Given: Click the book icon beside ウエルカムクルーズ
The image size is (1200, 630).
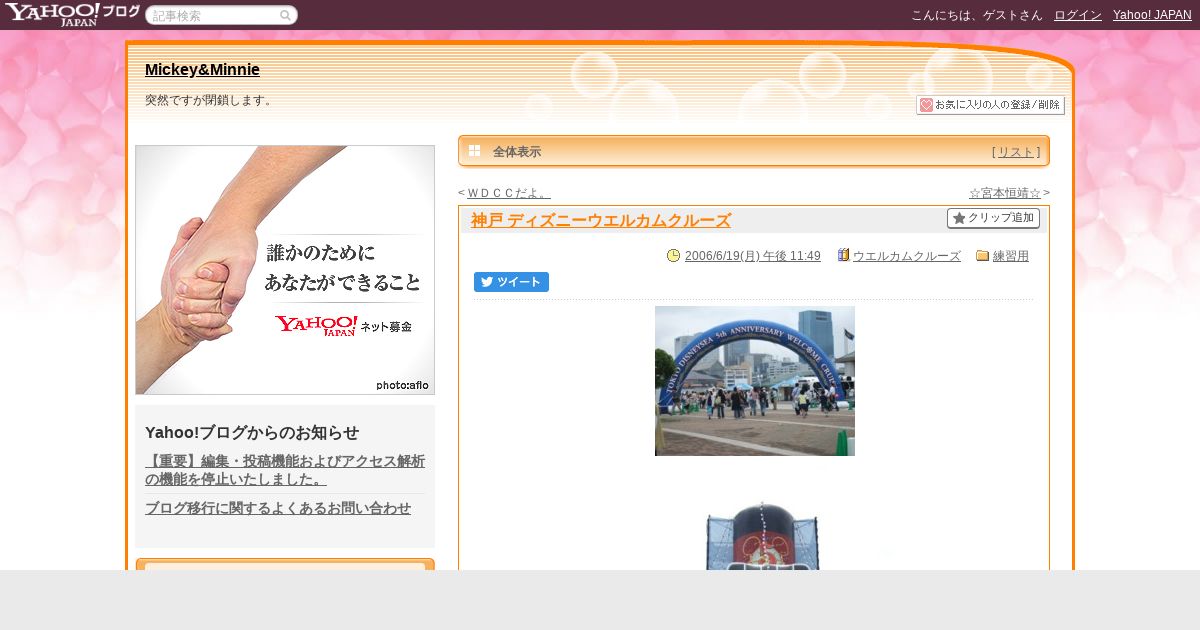Looking at the screenshot, I should point(843,256).
